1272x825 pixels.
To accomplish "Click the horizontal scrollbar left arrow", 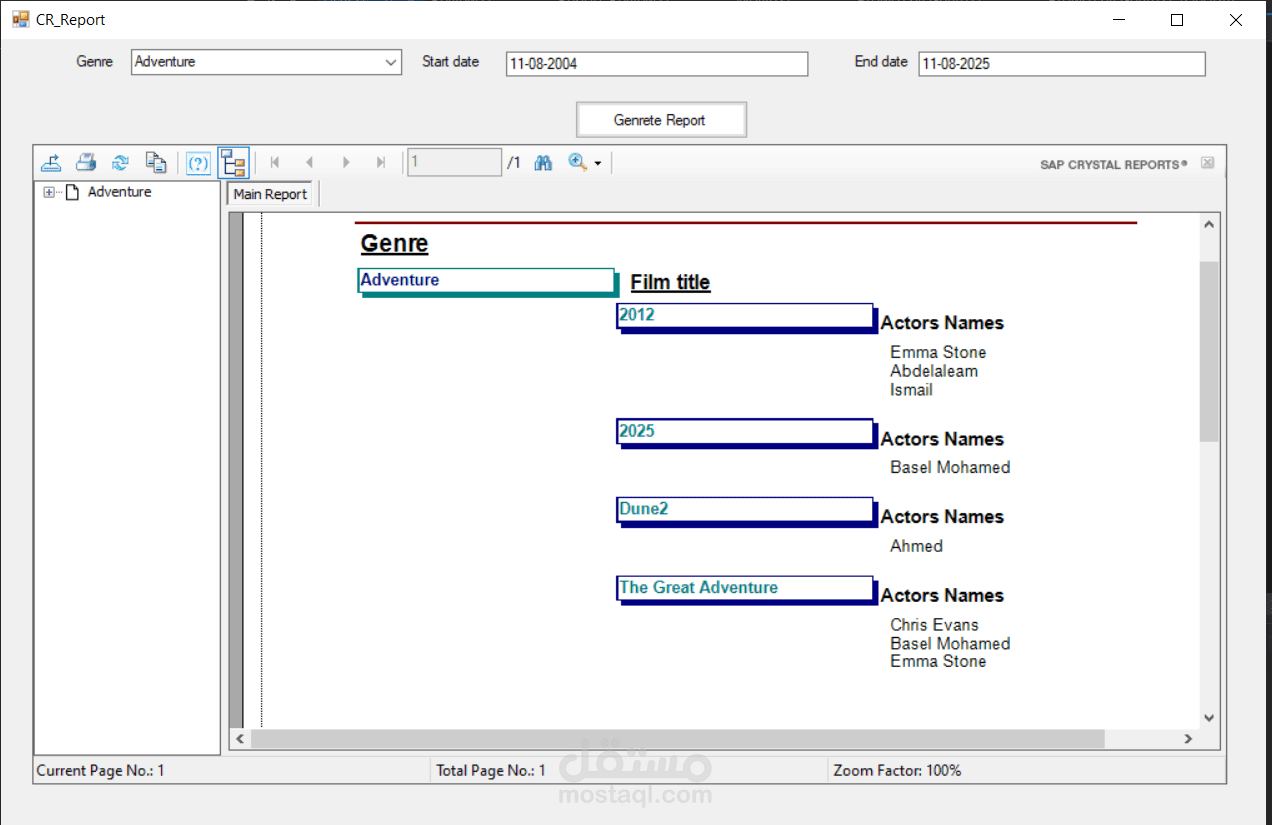I will 239,739.
